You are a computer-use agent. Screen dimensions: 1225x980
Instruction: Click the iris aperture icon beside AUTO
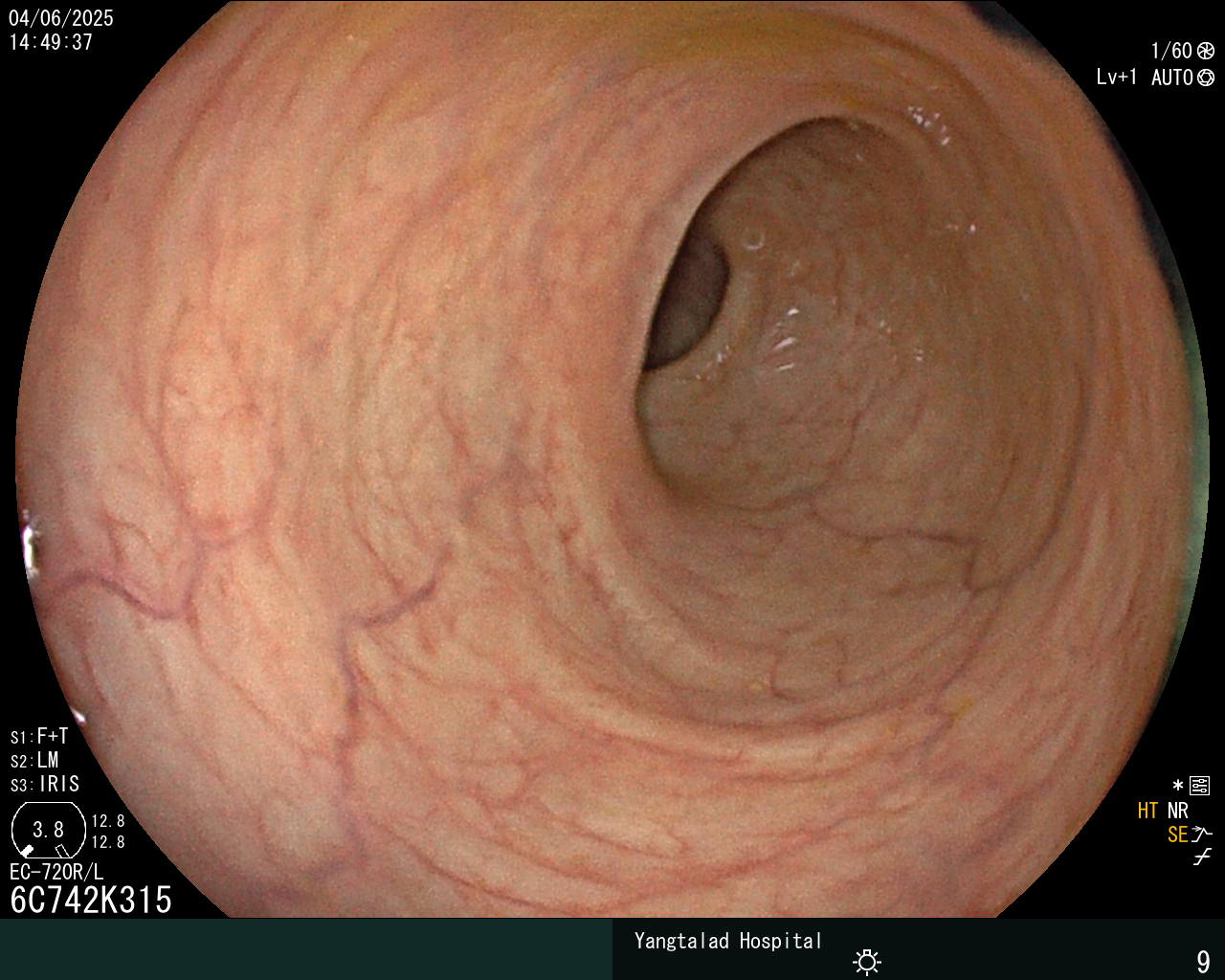(1206, 78)
